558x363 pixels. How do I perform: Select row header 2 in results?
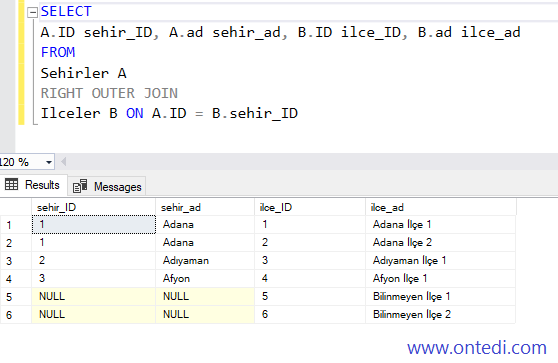16,243
